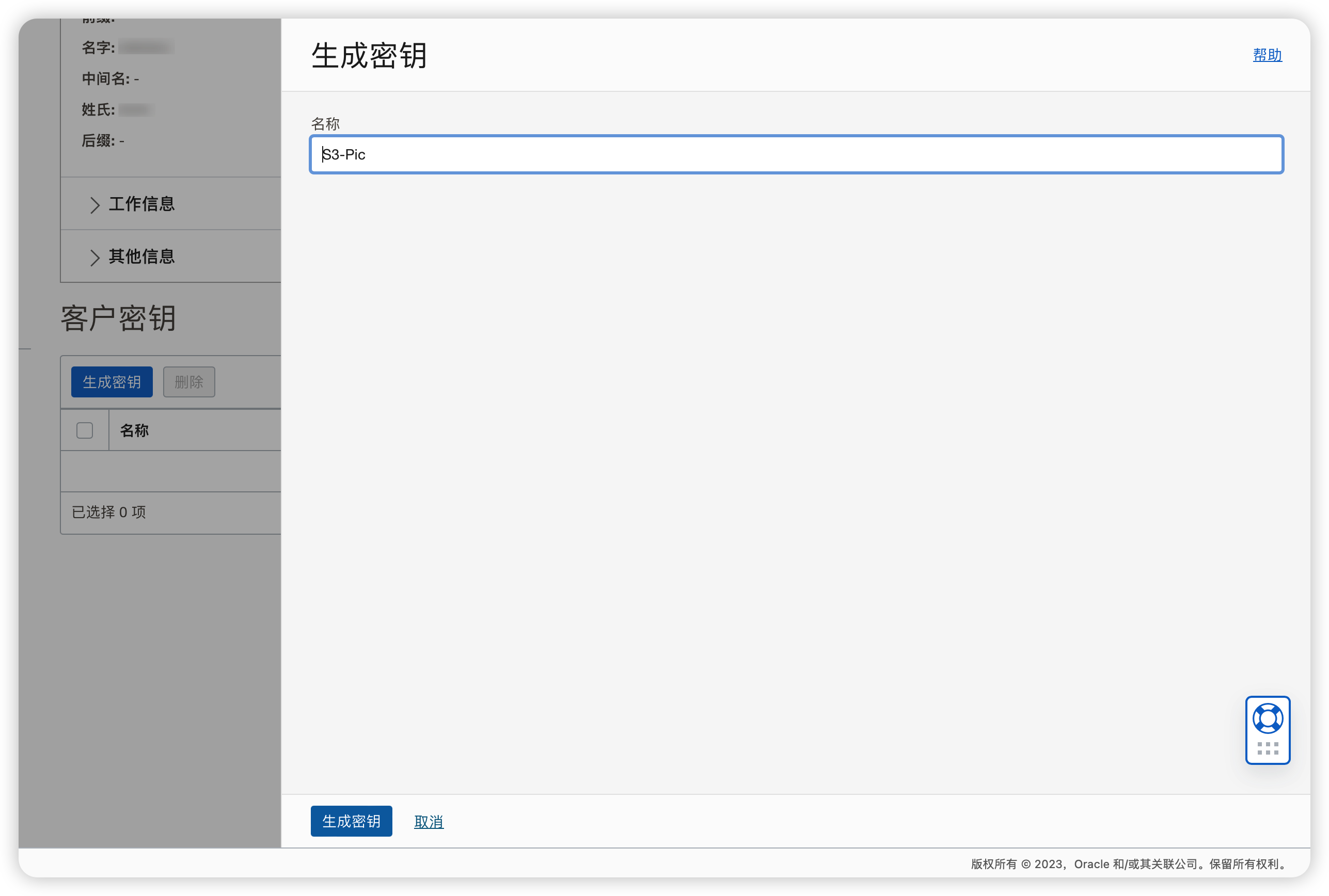This screenshot has width=1329, height=896.
Task: Click the disabled 删除 button
Action: point(188,382)
